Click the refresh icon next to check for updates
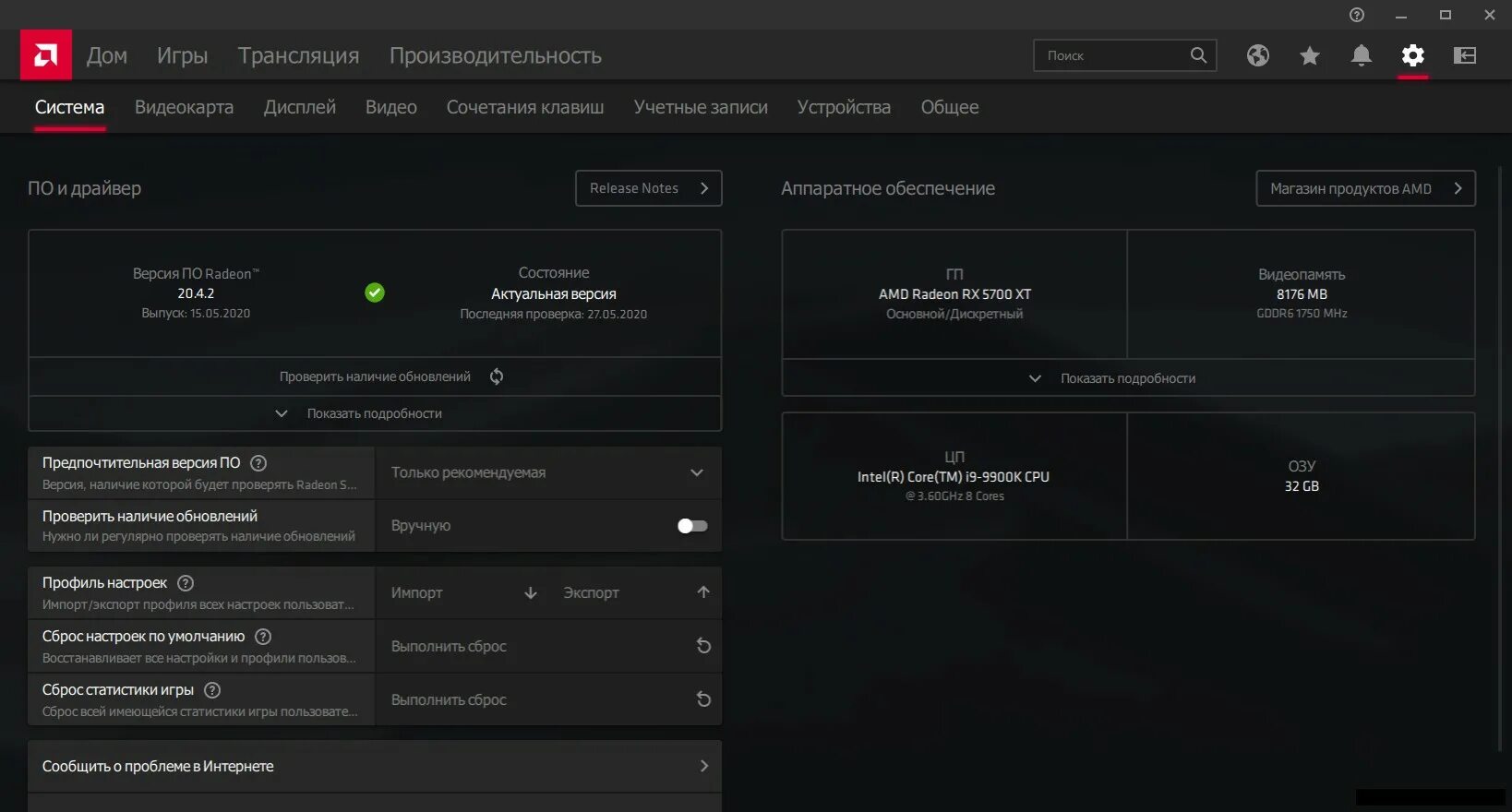 coord(497,376)
